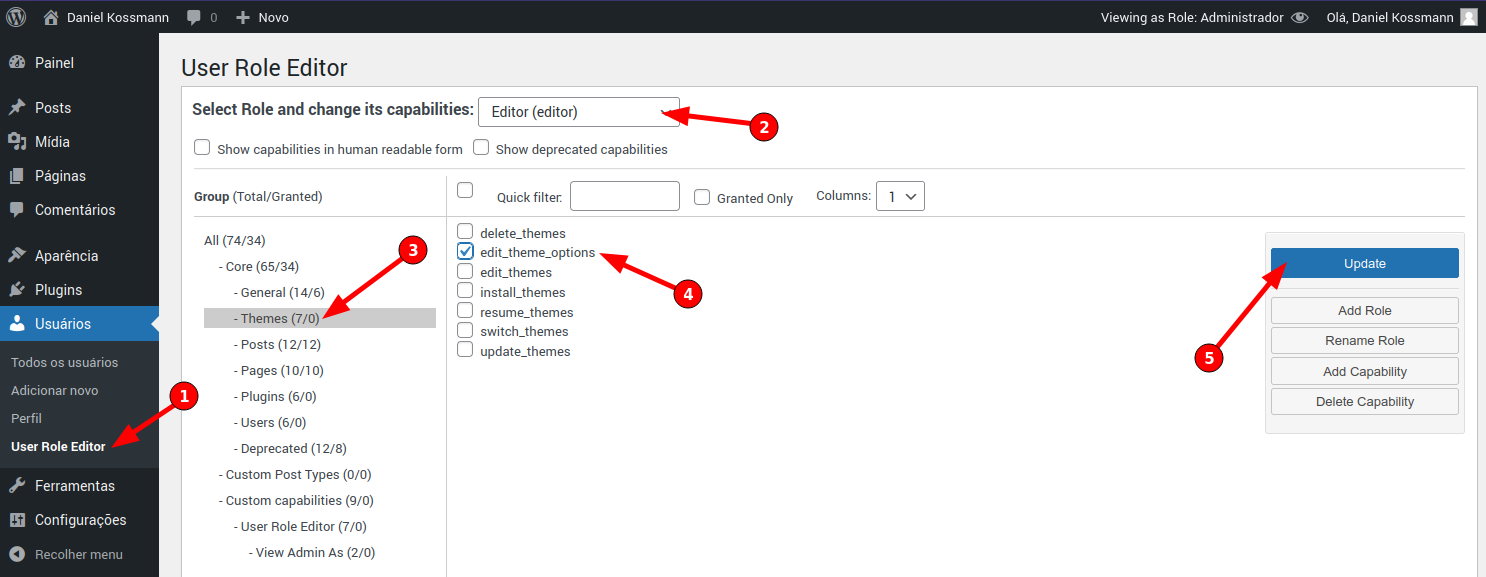The width and height of the screenshot is (1486, 577).
Task: Open the user avatar in admin bar
Action: (x=1469, y=17)
